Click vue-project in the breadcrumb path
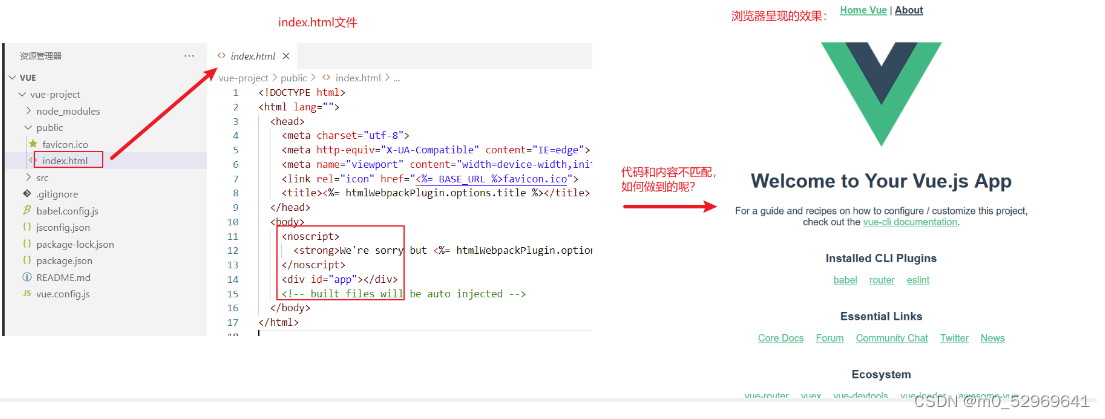This screenshot has height=419, width=1105. tap(243, 78)
